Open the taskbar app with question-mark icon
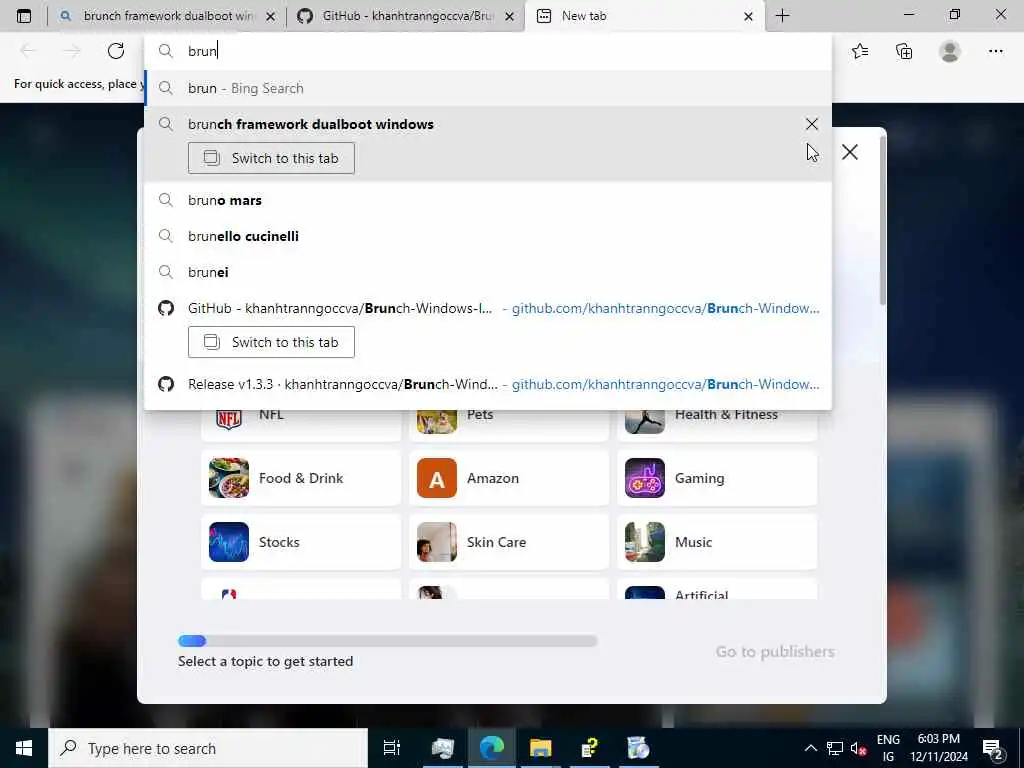 click(590, 748)
